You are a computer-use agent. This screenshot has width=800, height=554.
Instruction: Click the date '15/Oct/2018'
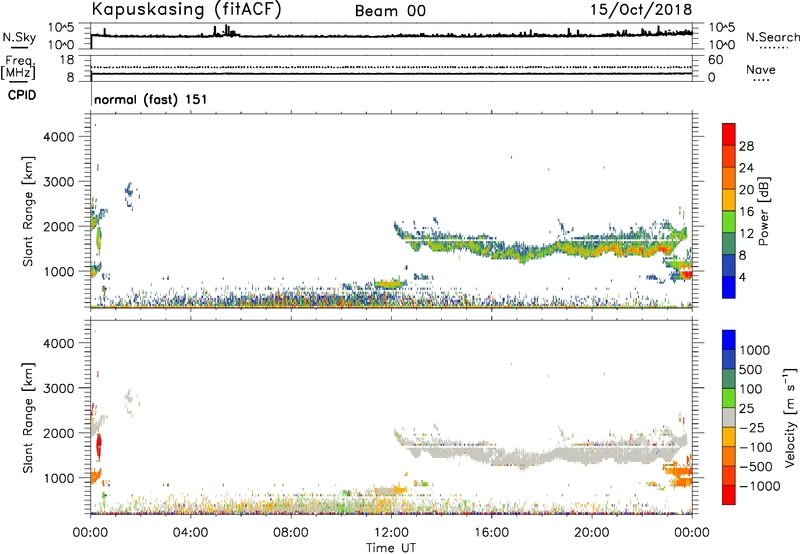(x=641, y=10)
